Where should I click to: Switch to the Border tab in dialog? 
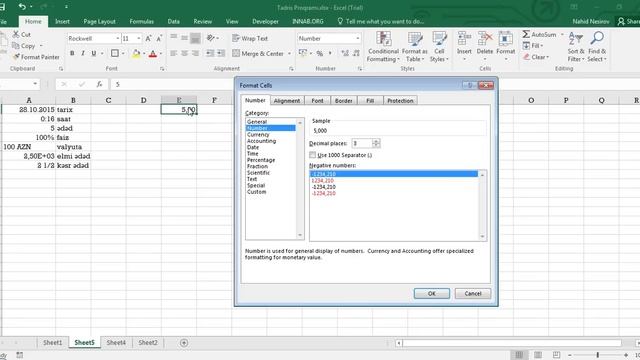[x=343, y=100]
